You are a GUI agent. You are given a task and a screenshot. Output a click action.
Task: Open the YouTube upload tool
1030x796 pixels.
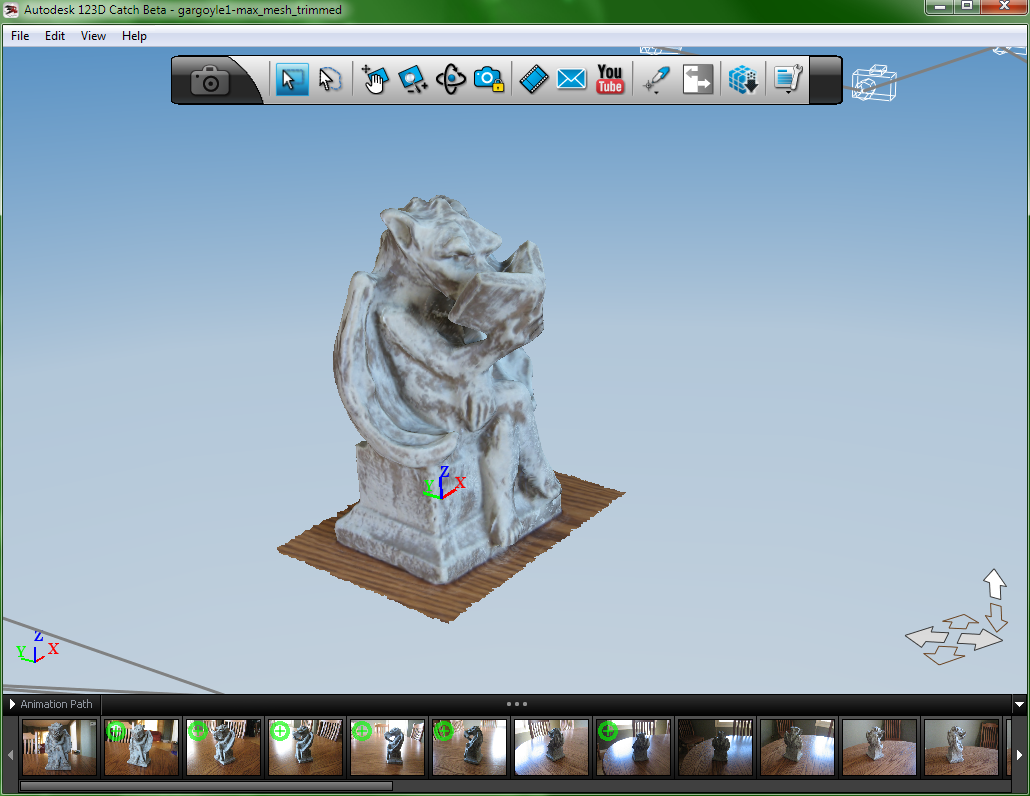coord(609,79)
